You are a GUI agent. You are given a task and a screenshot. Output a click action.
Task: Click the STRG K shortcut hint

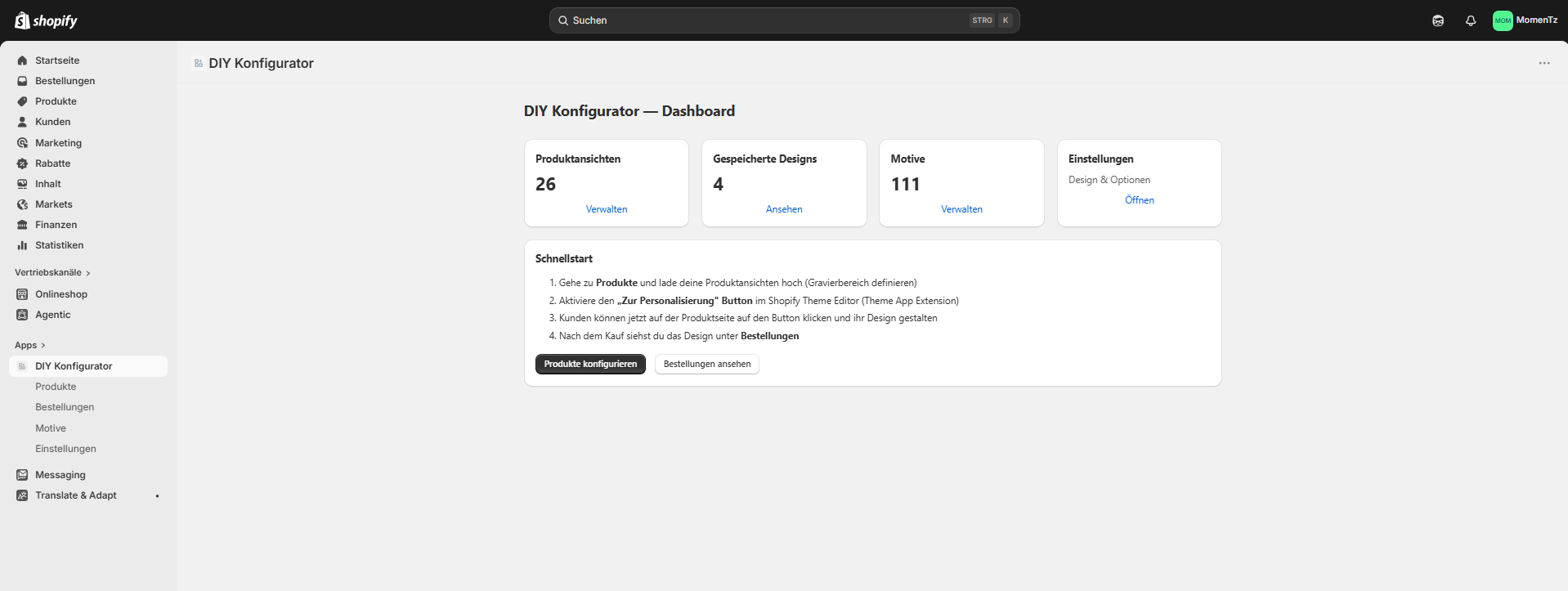coord(992,20)
